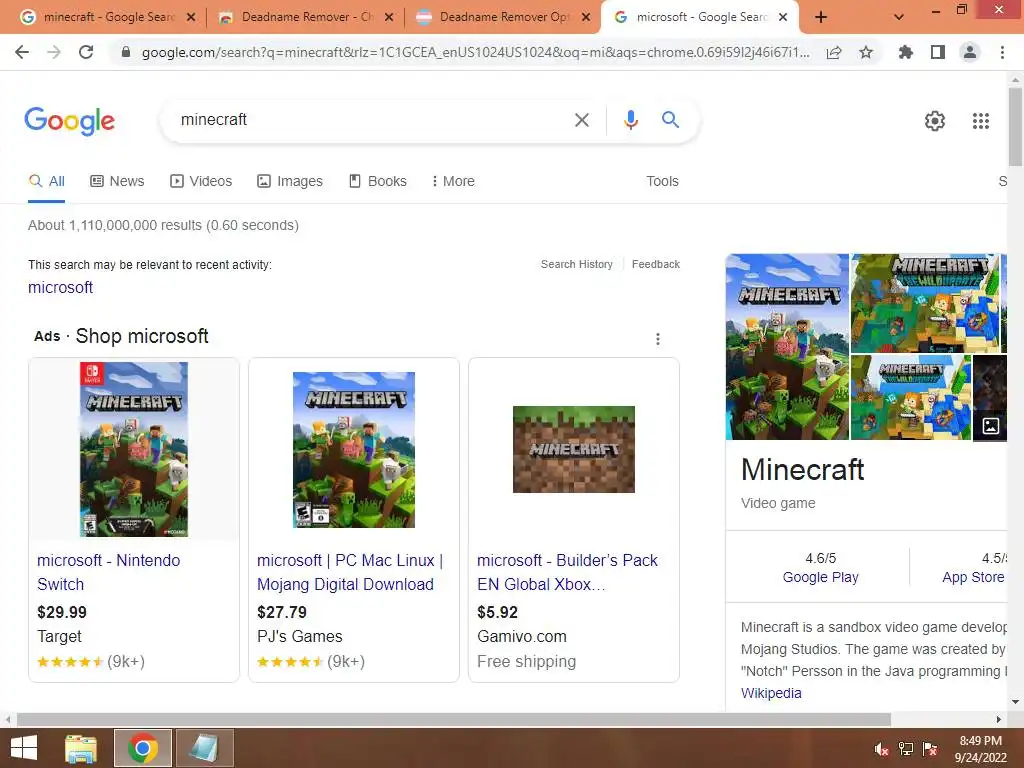Select the All results filter
1024x768 pixels.
(x=46, y=182)
